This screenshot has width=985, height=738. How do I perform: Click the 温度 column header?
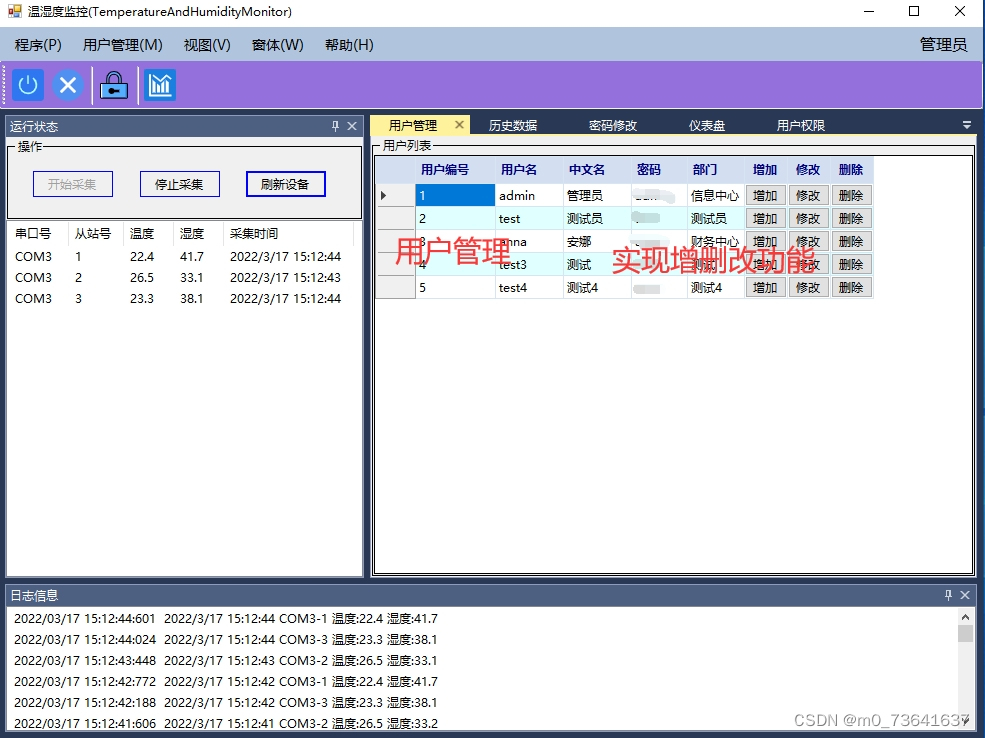coord(148,234)
